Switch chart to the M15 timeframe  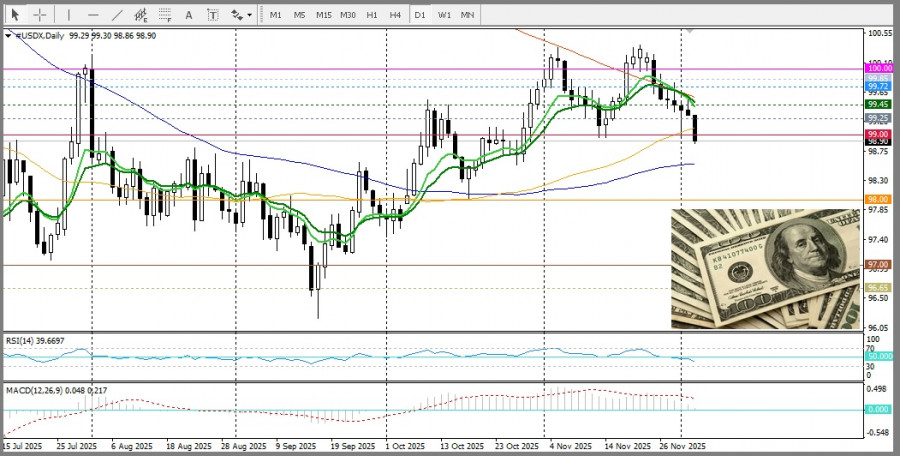(324, 15)
